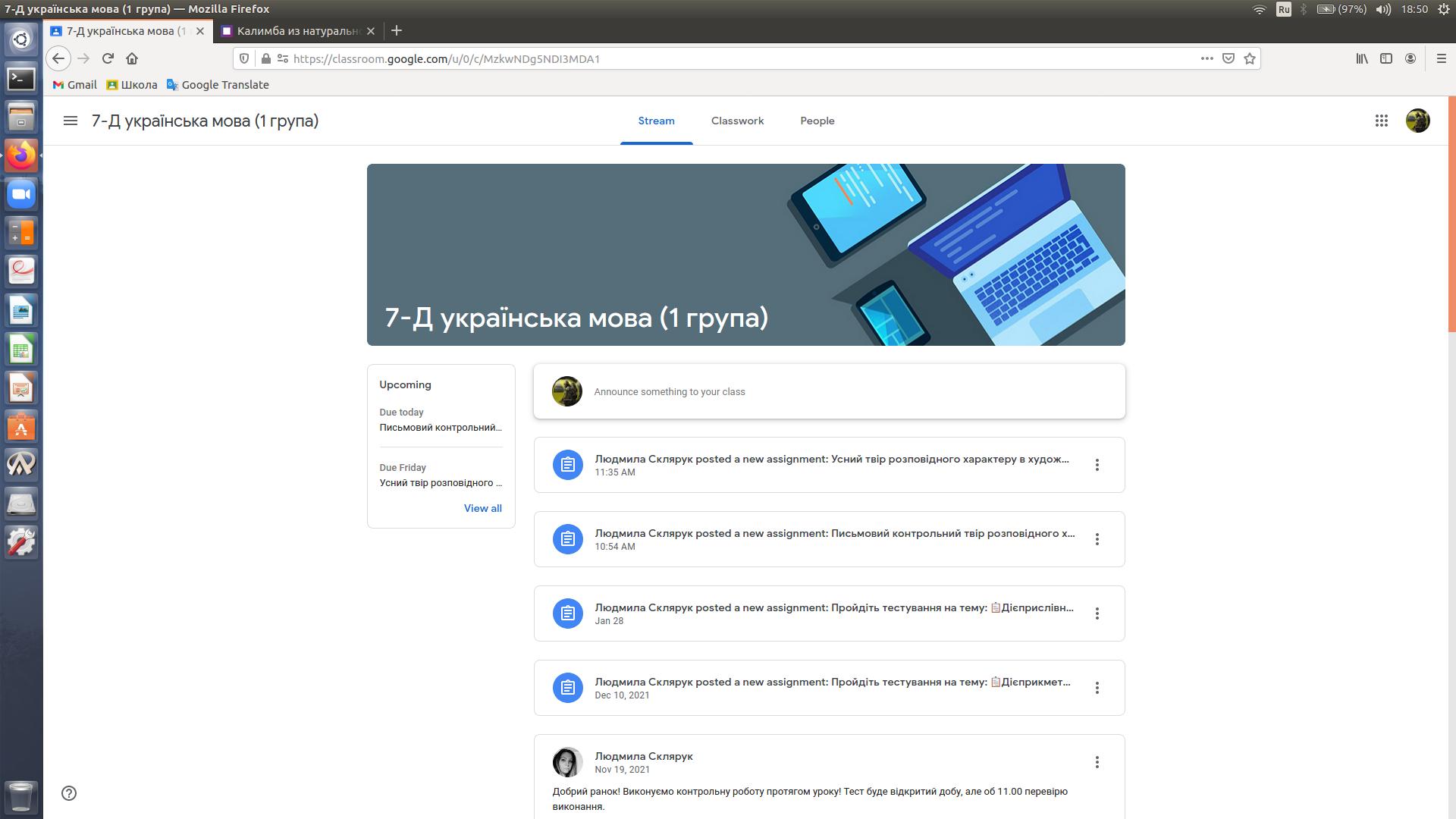Open the Школа bookmark
1456x819 pixels.
point(132,85)
